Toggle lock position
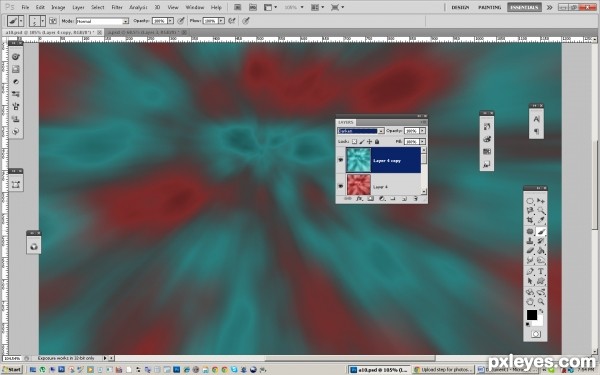 (x=369, y=142)
